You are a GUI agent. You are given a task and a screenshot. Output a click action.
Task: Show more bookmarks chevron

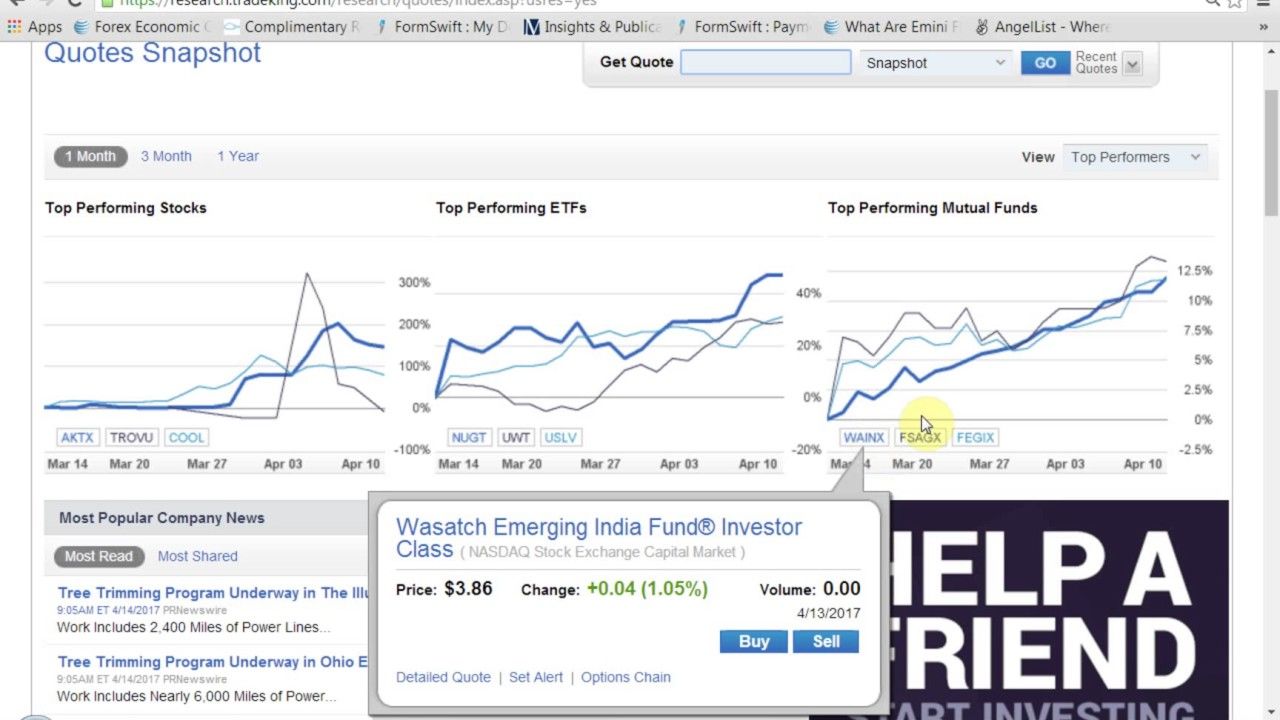(x=1263, y=27)
